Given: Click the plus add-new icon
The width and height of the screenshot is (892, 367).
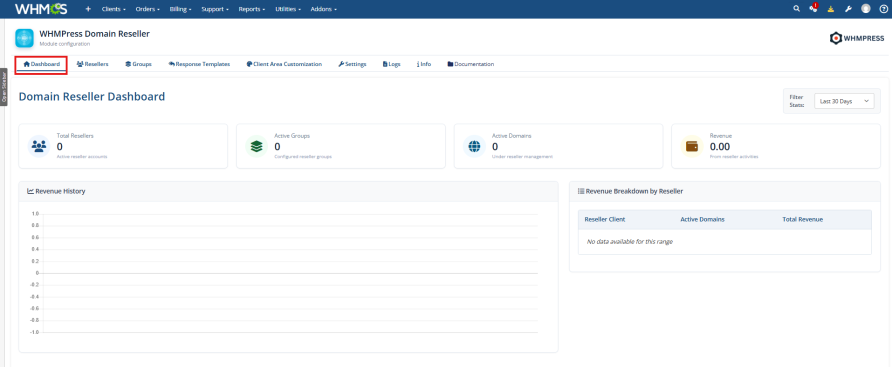Looking at the screenshot, I should pyautogui.click(x=88, y=9).
